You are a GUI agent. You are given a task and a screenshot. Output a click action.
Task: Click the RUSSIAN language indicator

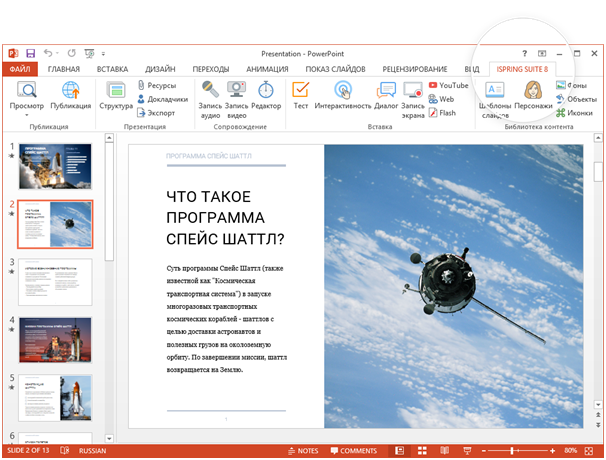click(x=92, y=450)
